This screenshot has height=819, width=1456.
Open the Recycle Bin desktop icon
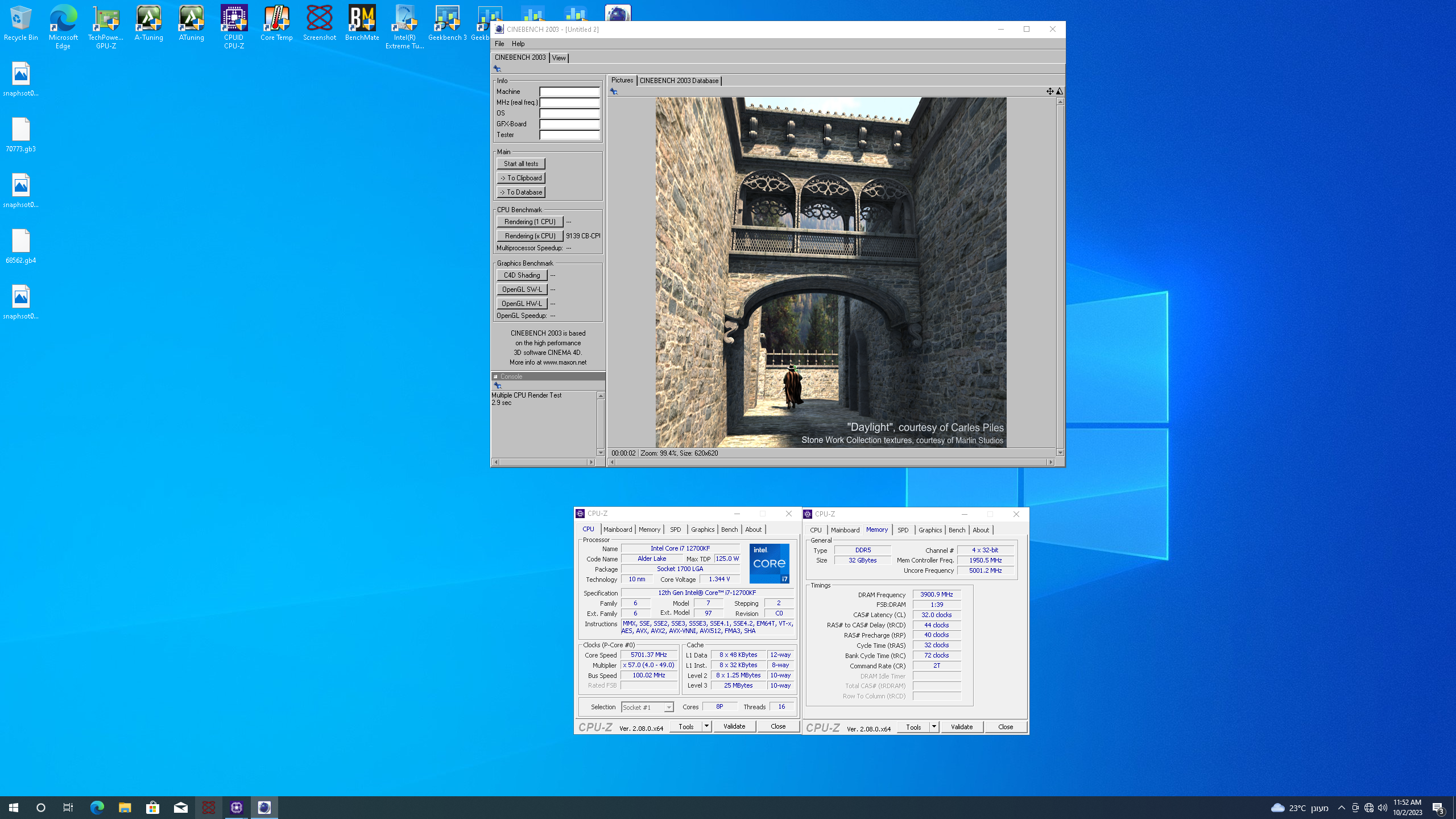click(x=20, y=24)
